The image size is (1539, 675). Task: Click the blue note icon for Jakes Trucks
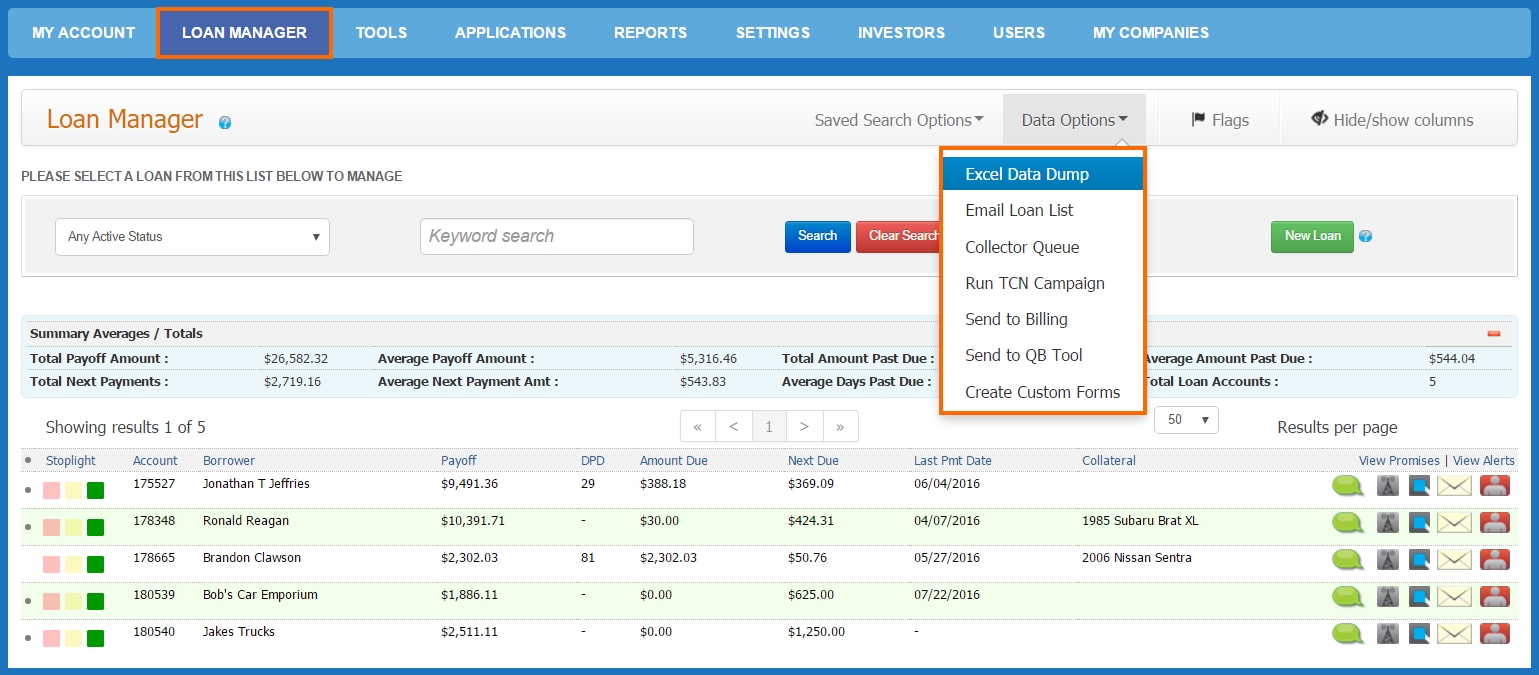(1419, 634)
